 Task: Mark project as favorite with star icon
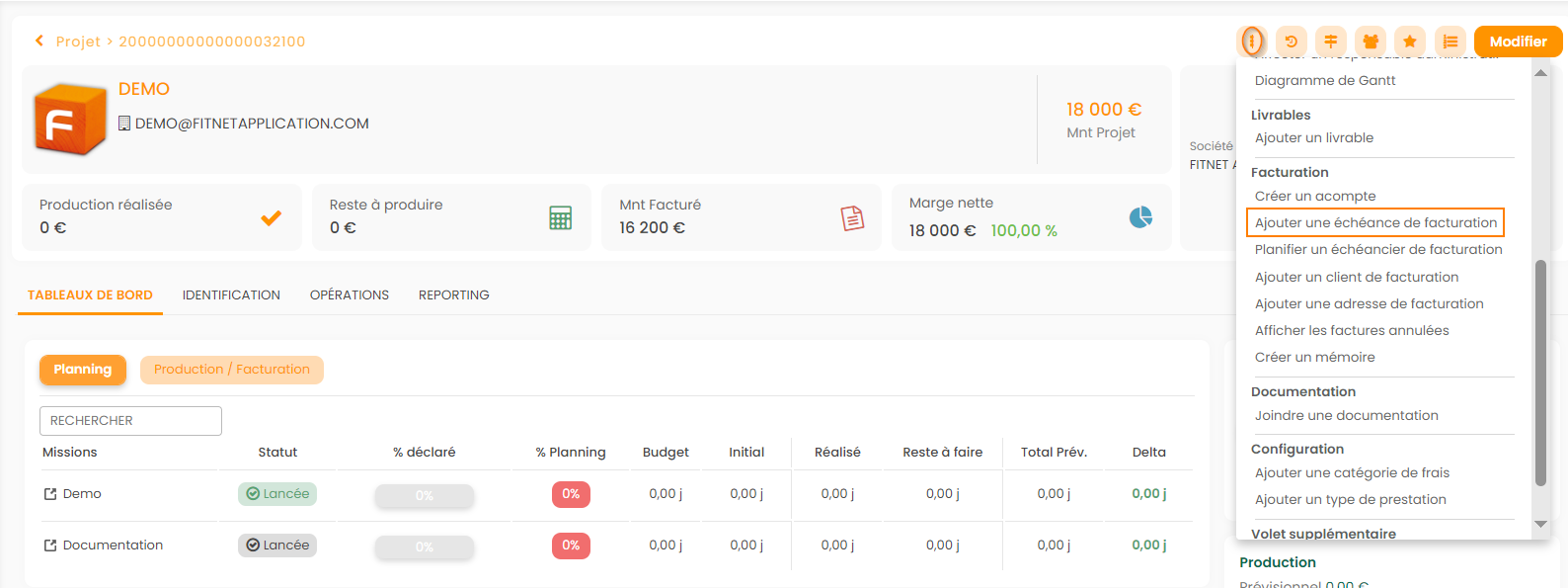tap(1410, 42)
